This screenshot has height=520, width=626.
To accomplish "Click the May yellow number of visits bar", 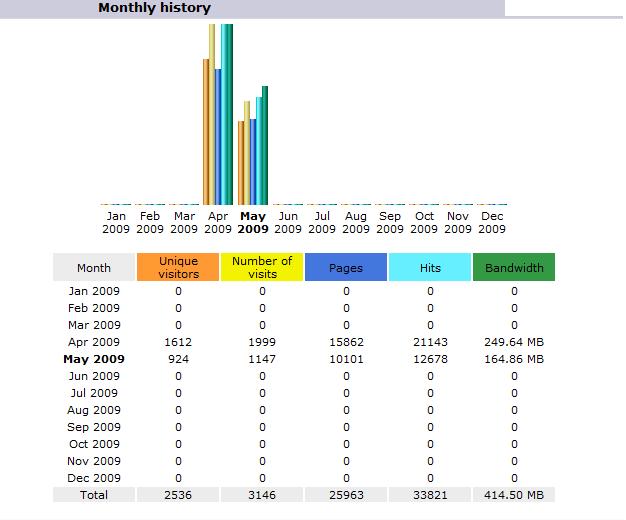I will (x=247, y=153).
